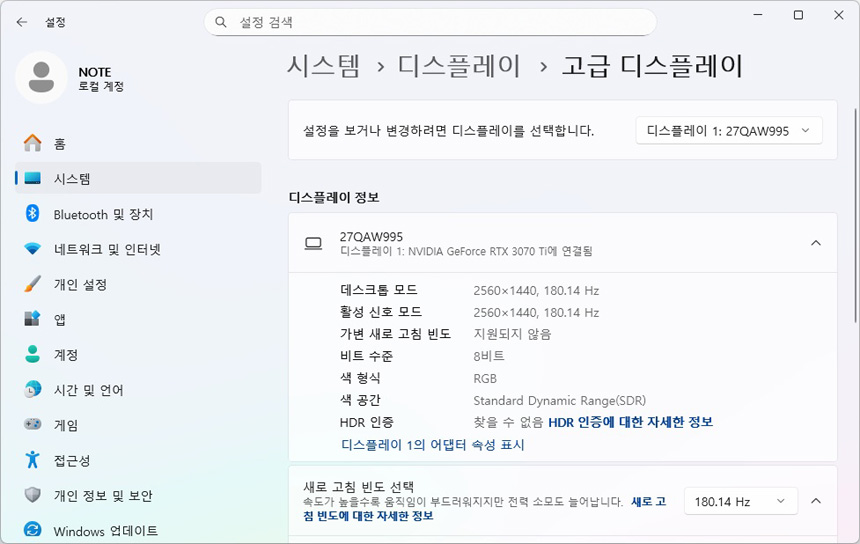Click the Bluetooth 및 장치 icon
This screenshot has width=860, height=544.
(x=33, y=214)
